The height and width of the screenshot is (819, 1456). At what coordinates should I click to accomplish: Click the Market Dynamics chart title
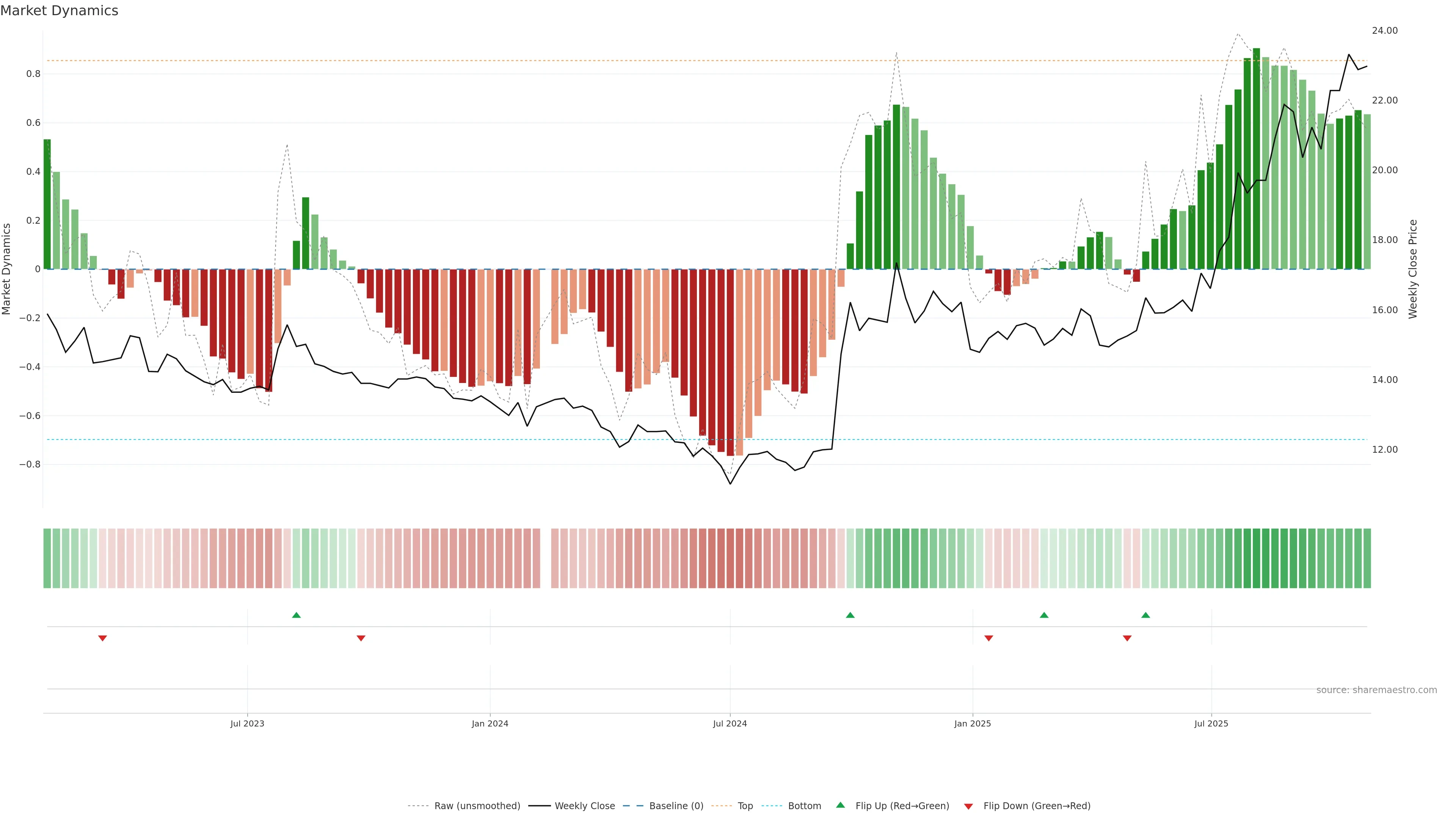point(60,11)
